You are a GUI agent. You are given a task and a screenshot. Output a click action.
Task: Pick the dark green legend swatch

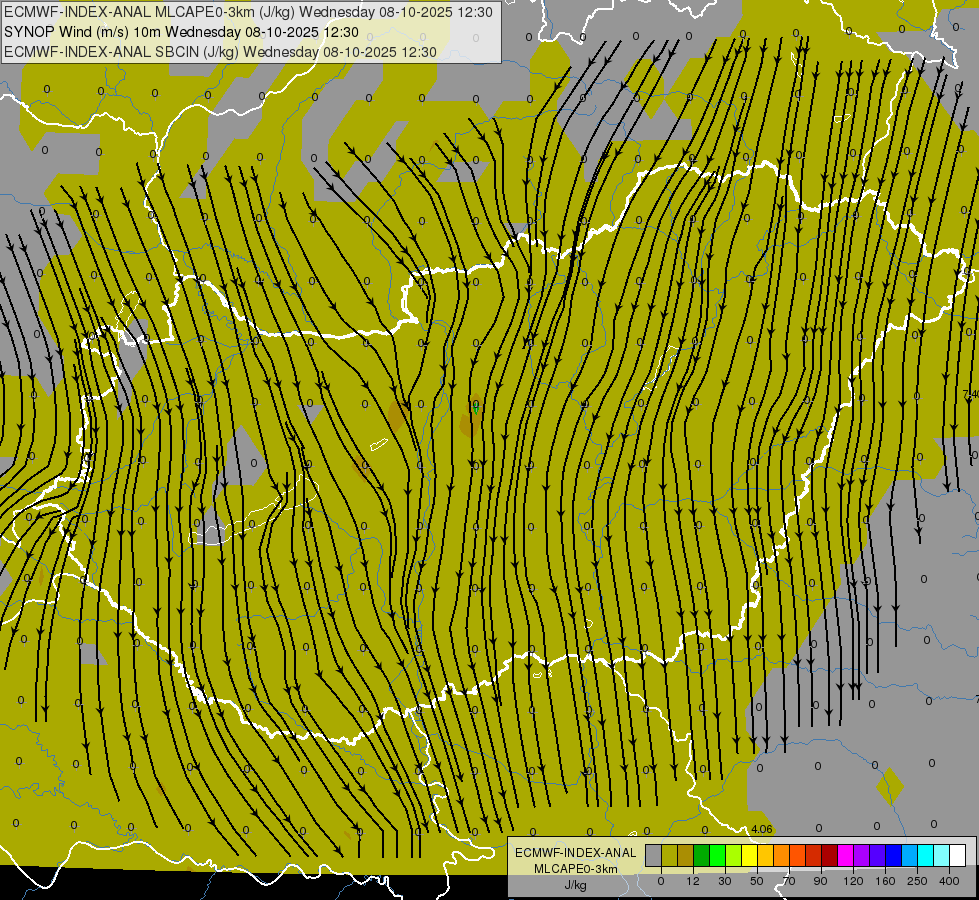(x=701, y=855)
